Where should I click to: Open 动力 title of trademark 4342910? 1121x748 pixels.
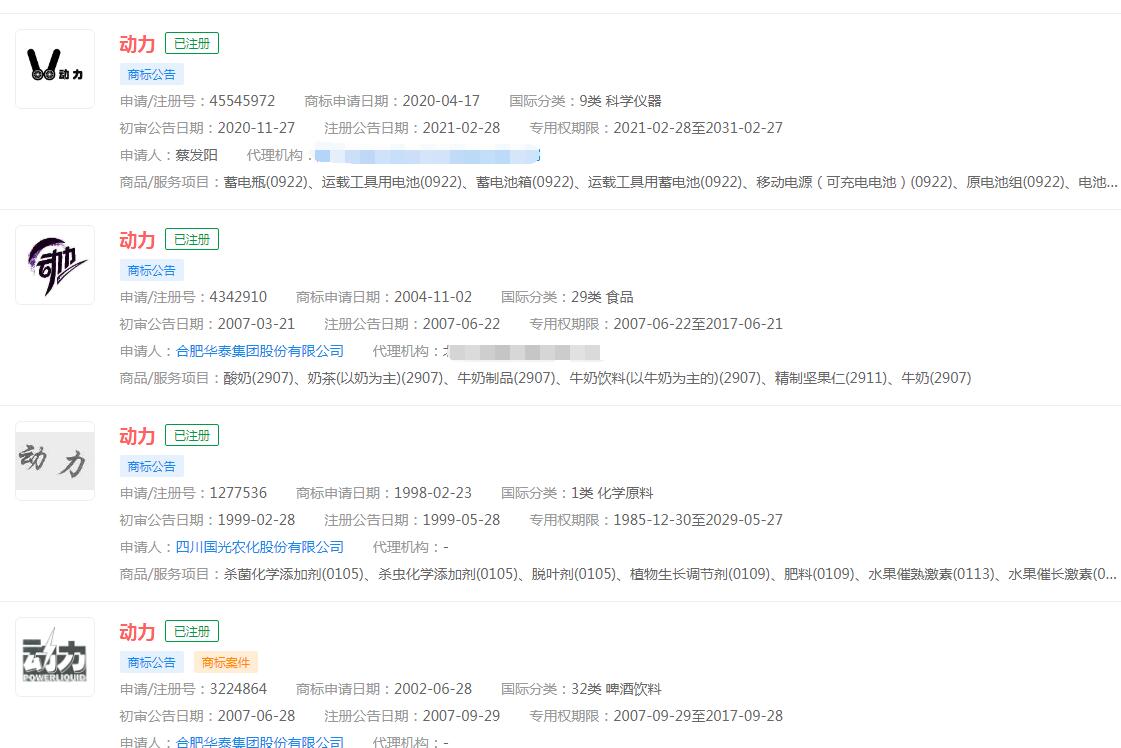click(137, 240)
